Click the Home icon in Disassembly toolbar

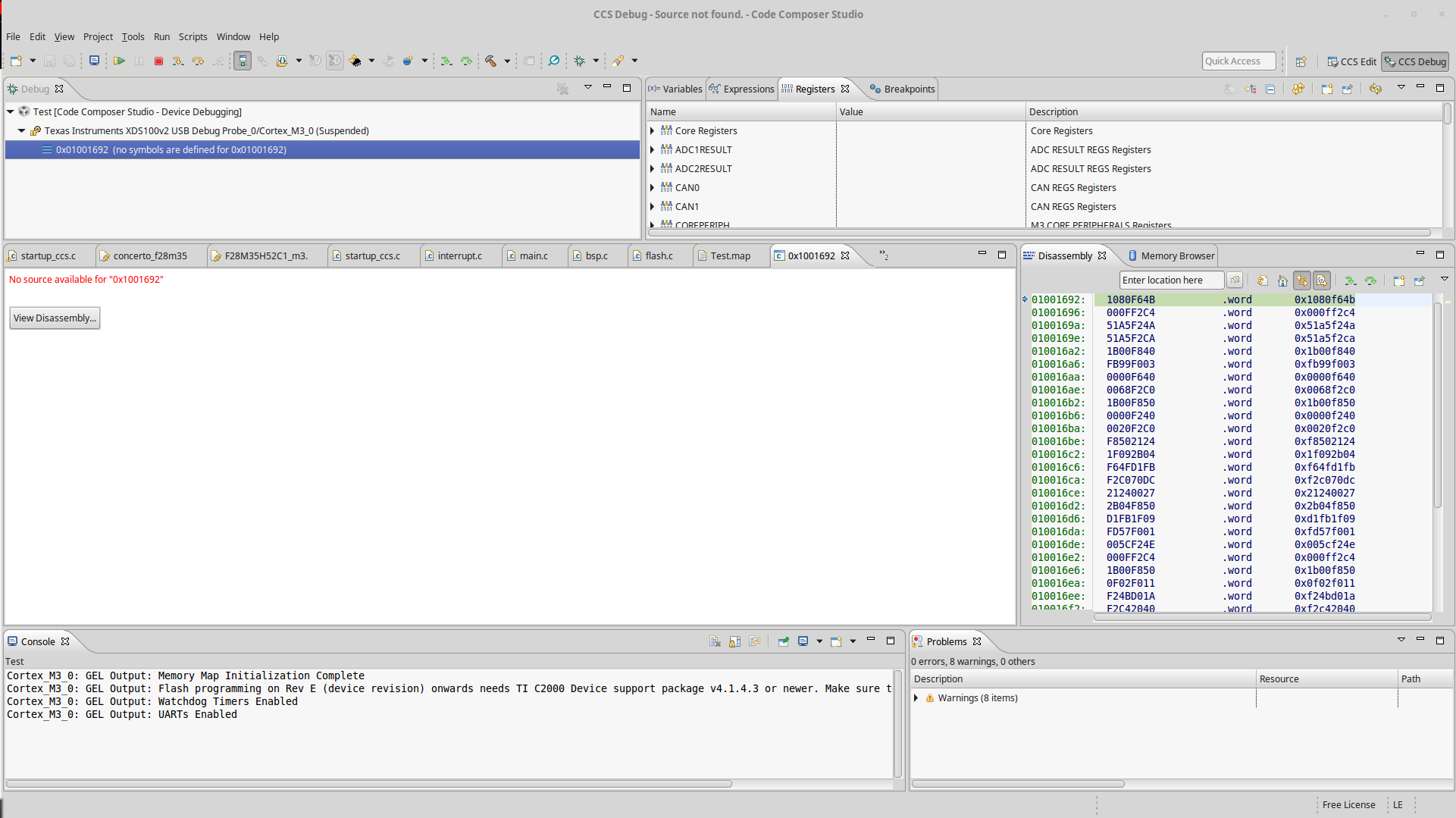click(1282, 281)
